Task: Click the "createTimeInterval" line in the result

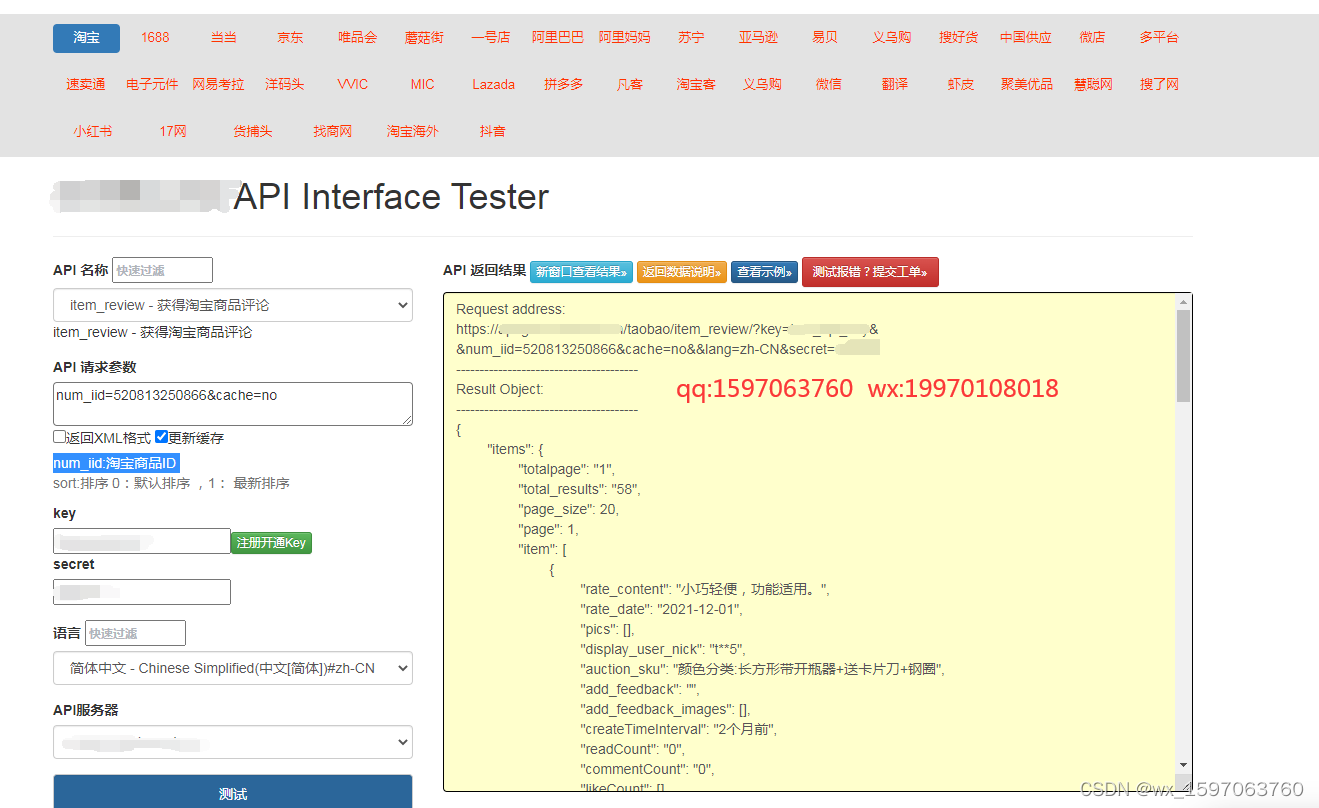Action: tap(679, 729)
